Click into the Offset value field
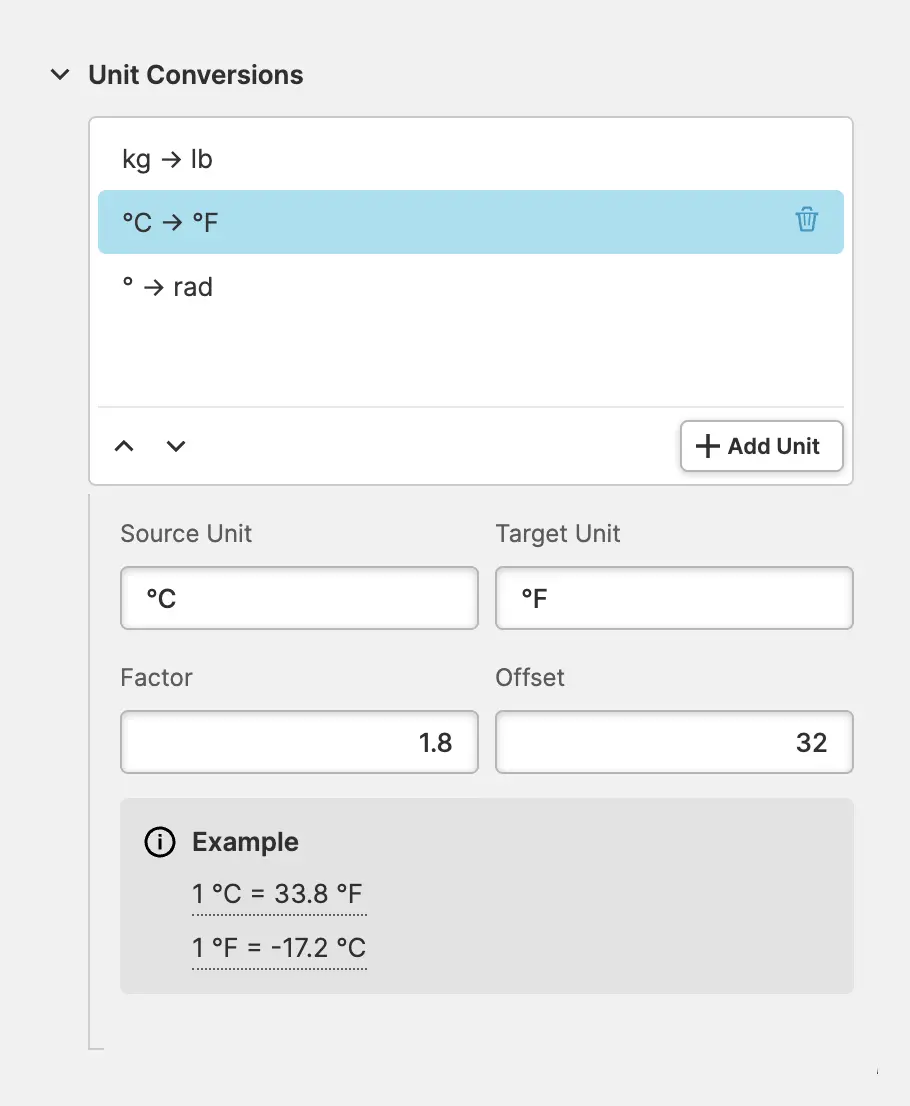The width and height of the screenshot is (910, 1106). click(674, 742)
